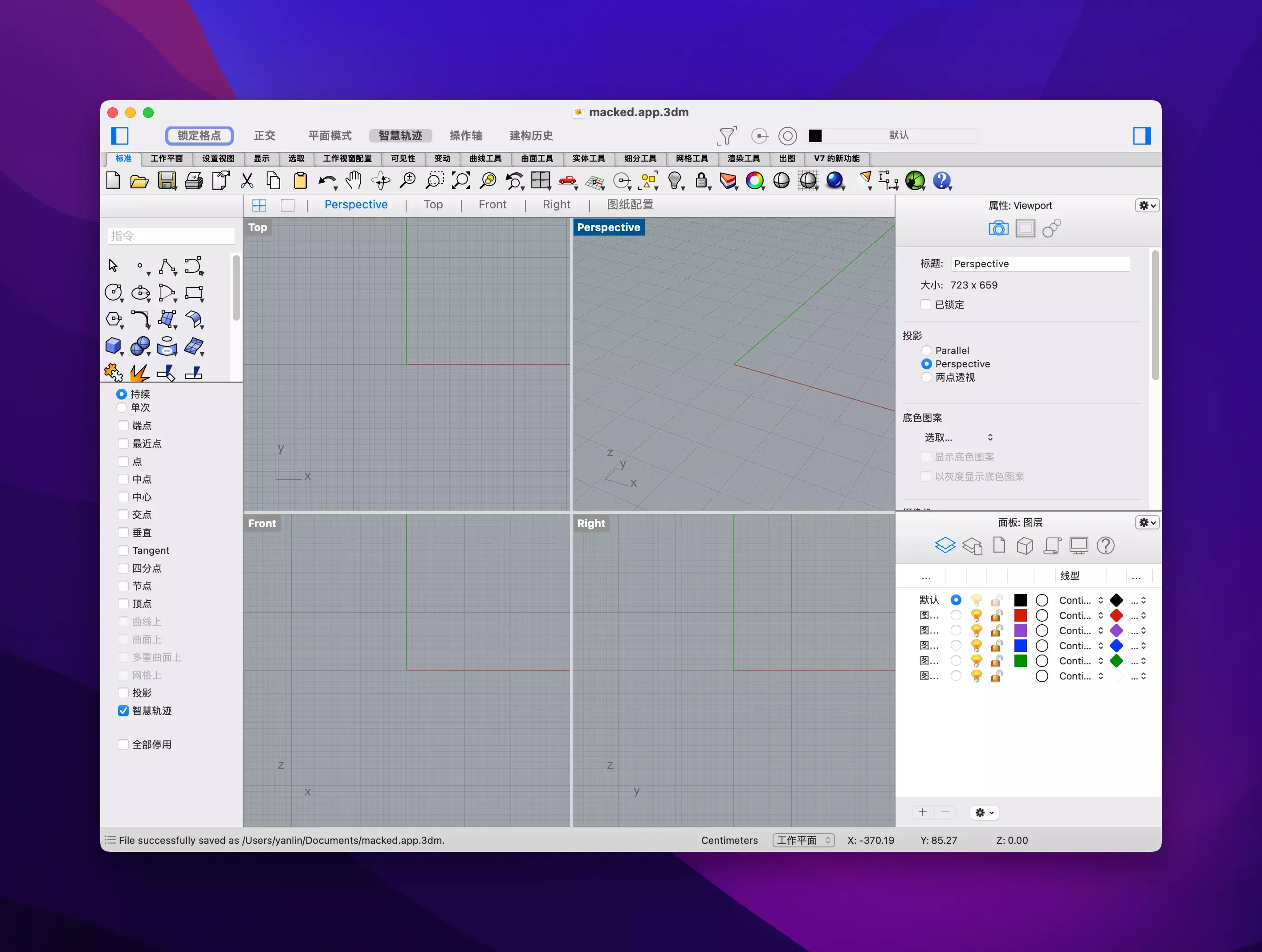Click the Save file icon in toolbar
Viewport: 1262px width, 952px height.
click(x=167, y=181)
